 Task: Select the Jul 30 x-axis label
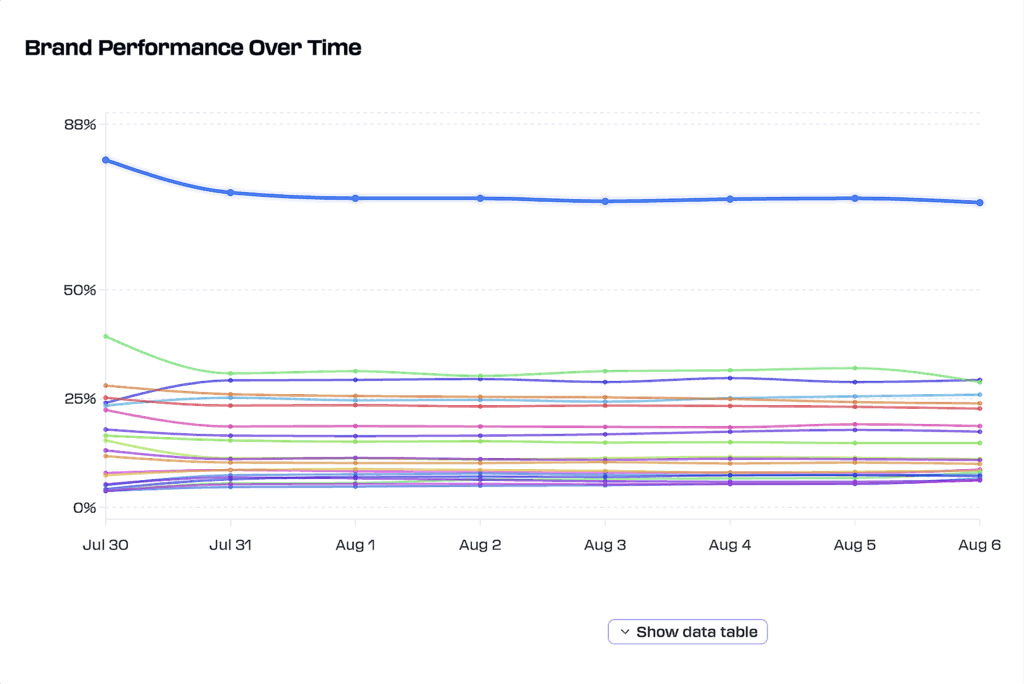[x=105, y=545]
